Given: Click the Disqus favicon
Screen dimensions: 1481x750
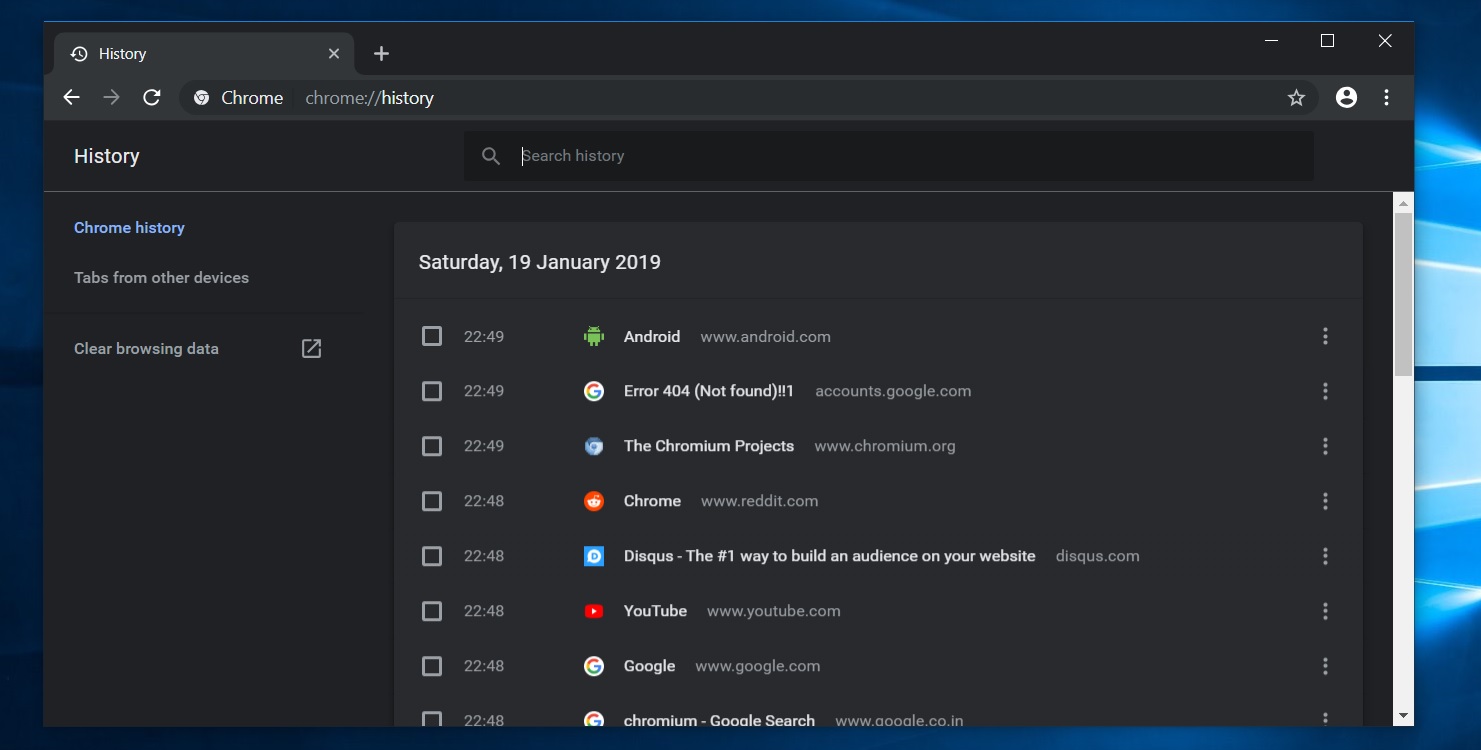Looking at the screenshot, I should (594, 556).
